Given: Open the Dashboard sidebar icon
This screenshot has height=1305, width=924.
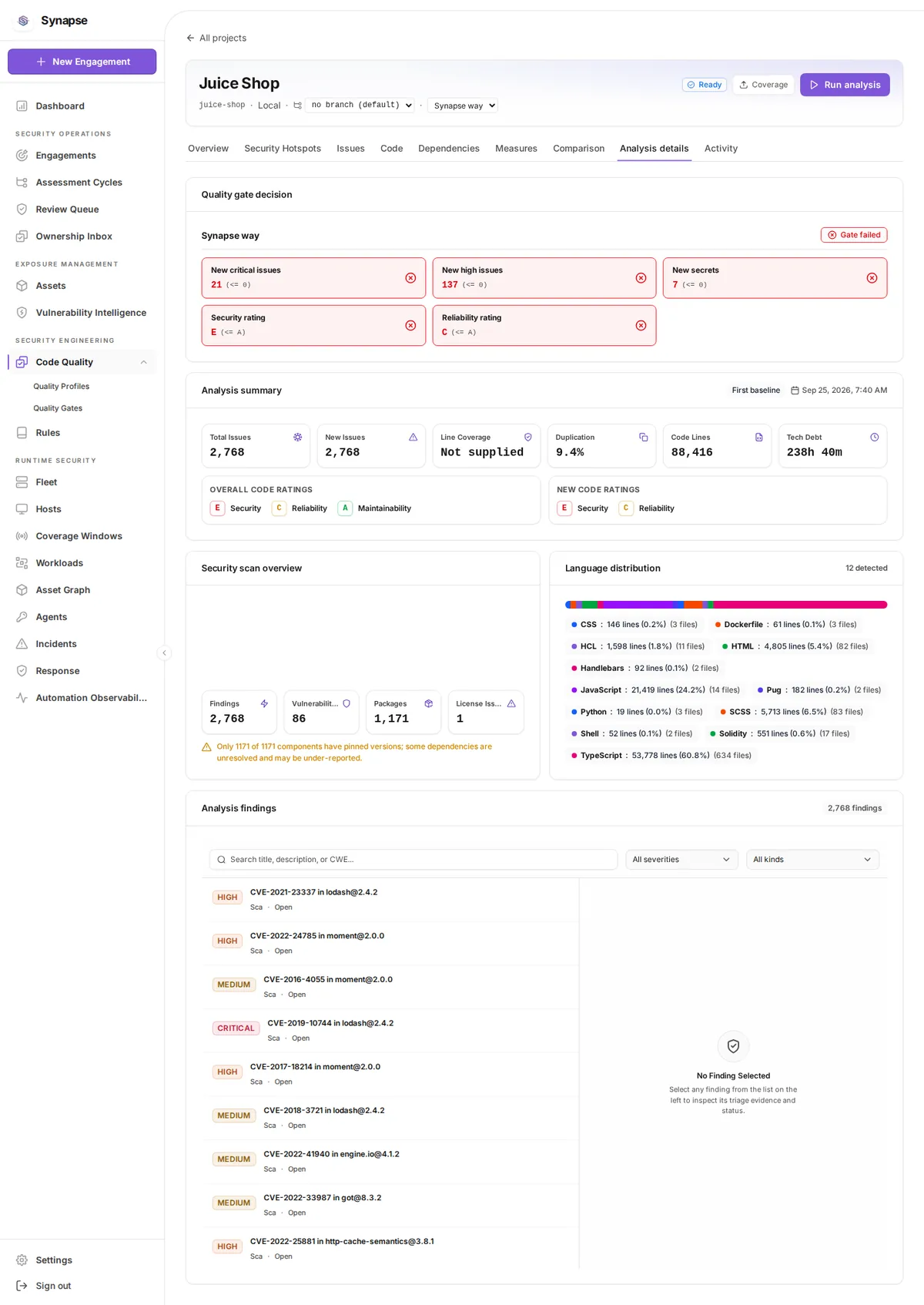Looking at the screenshot, I should click(22, 106).
